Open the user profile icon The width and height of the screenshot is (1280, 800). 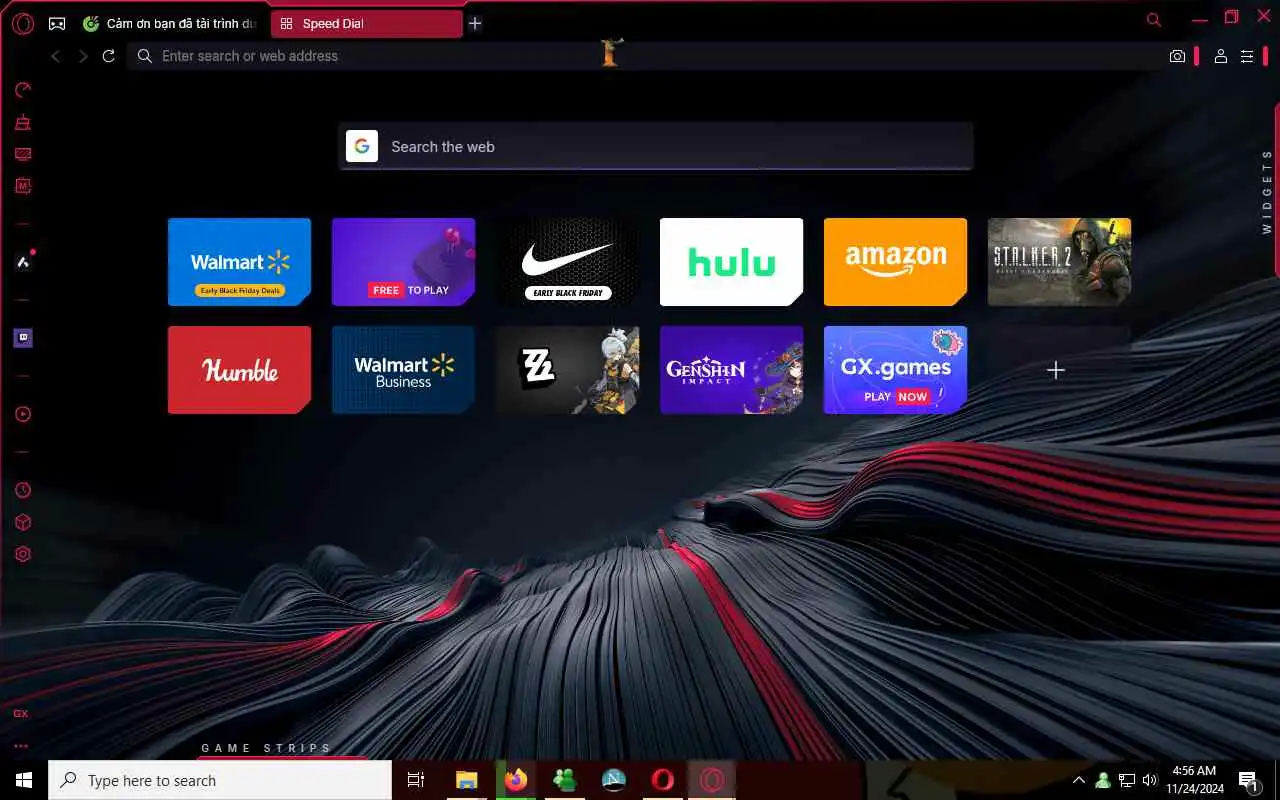pyautogui.click(x=1220, y=57)
